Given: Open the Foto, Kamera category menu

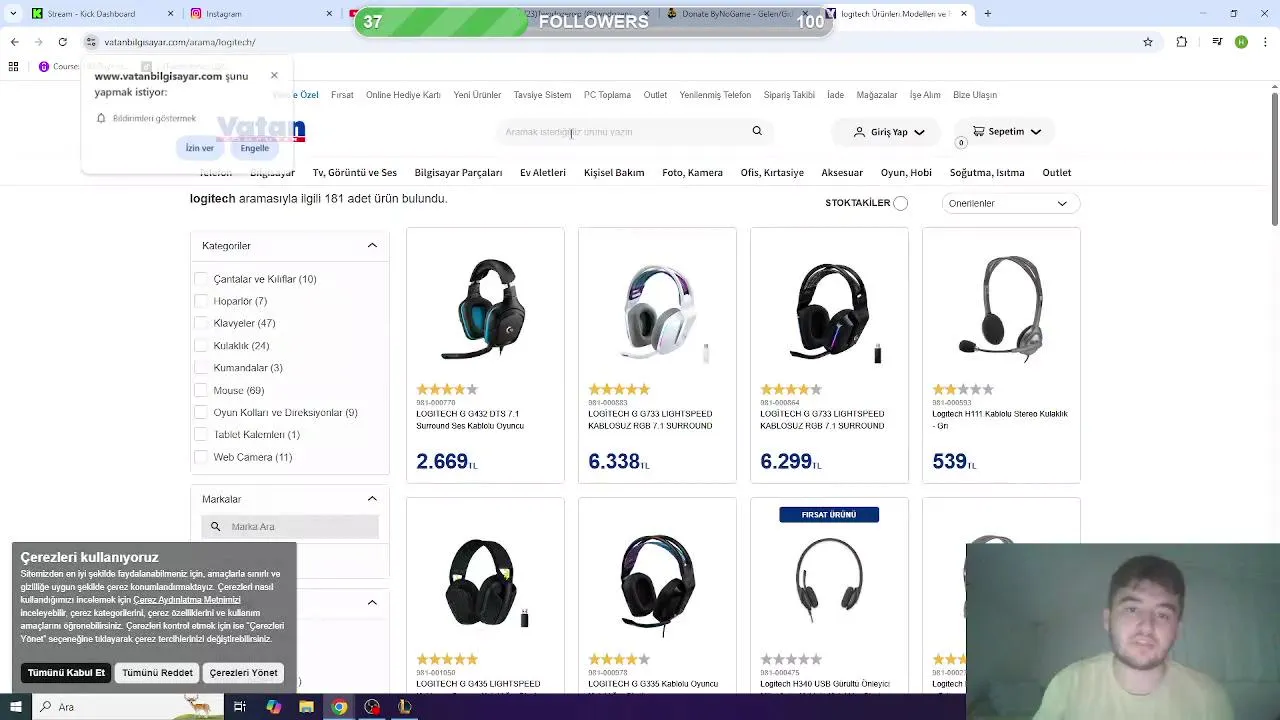Looking at the screenshot, I should click(x=692, y=172).
